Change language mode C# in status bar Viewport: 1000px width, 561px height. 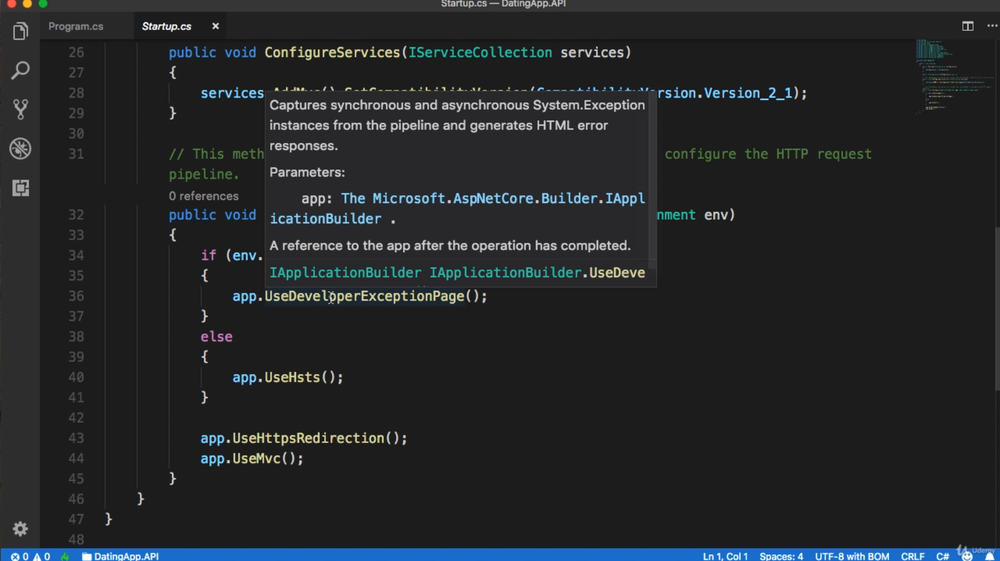coord(943,556)
